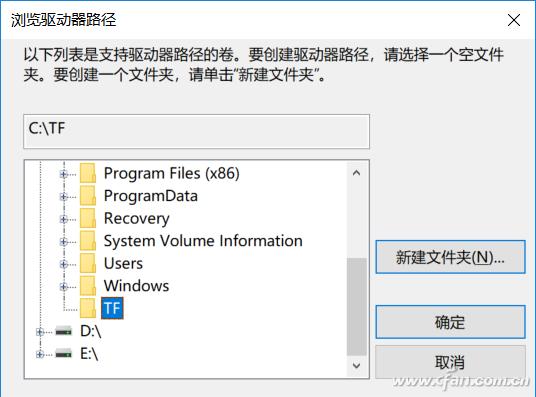Screen dimensions: 536x397
Task: Click the E:\ drive icon
Action: 64,354
